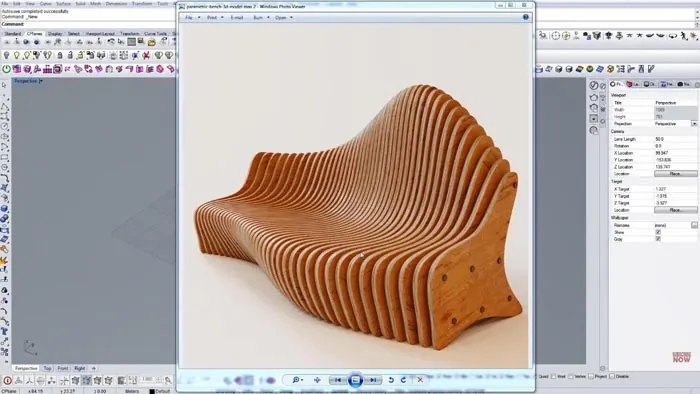Image resolution: width=700 pixels, height=394 pixels.
Task: Click the teapot icon in the Rhino side panel
Action: pos(593,97)
